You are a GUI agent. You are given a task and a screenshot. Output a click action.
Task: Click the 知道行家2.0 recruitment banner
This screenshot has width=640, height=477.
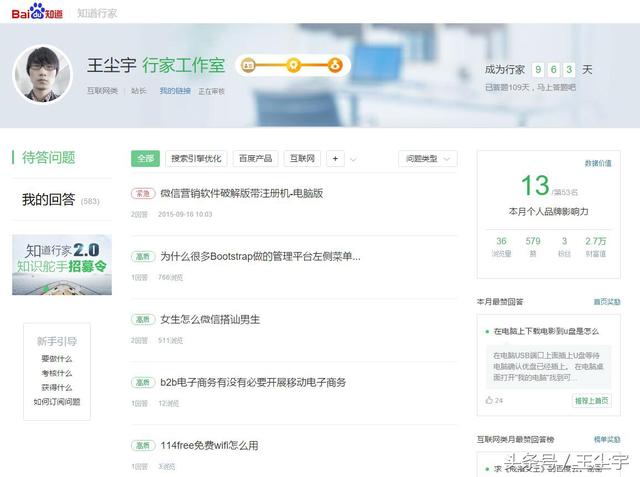tap(62, 265)
